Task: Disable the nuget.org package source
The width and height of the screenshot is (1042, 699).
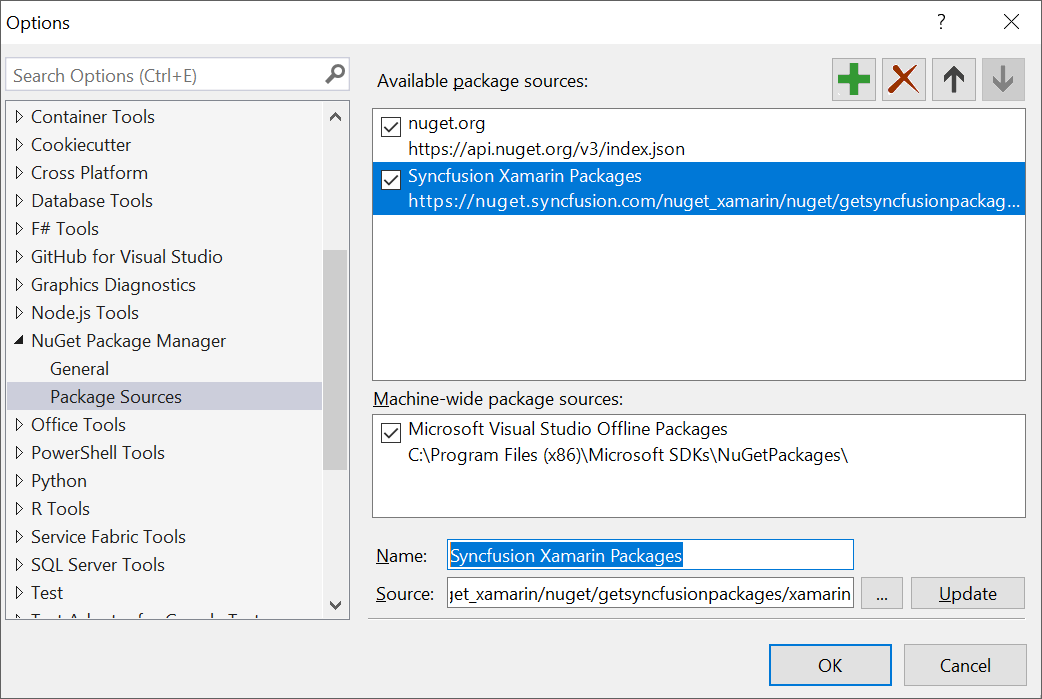Action: (x=393, y=126)
